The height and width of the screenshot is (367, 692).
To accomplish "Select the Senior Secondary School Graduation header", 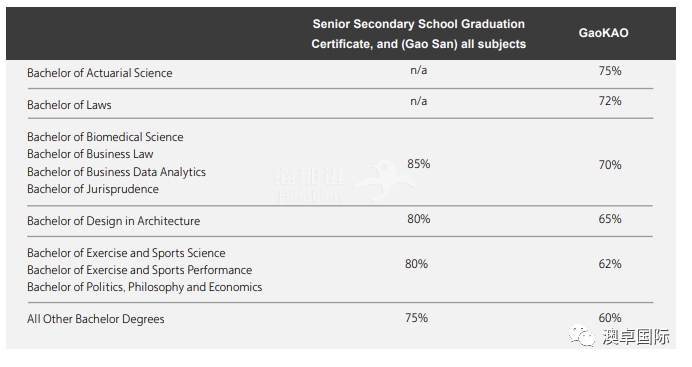I will coord(418,34).
